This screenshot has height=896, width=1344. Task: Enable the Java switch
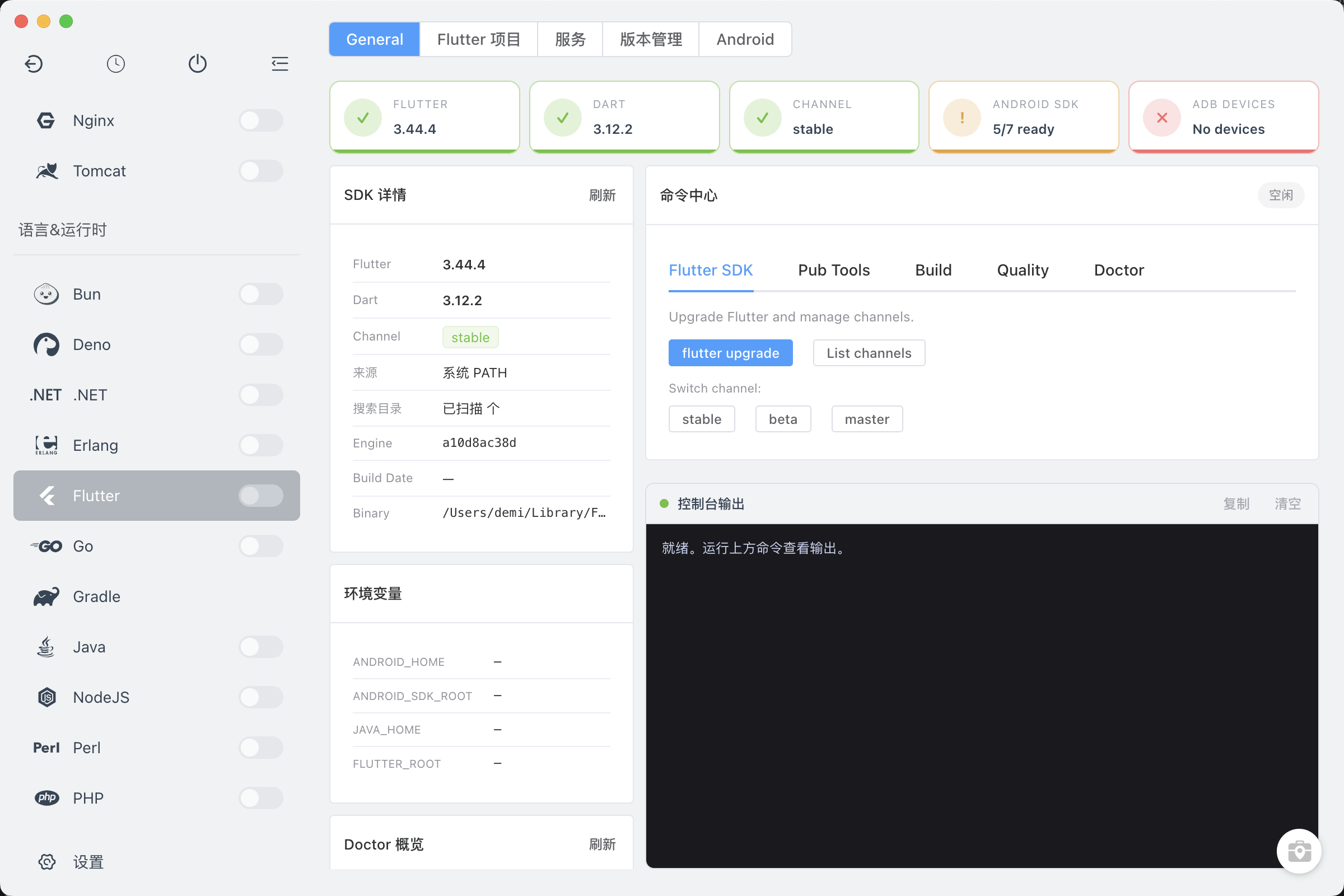(x=261, y=647)
